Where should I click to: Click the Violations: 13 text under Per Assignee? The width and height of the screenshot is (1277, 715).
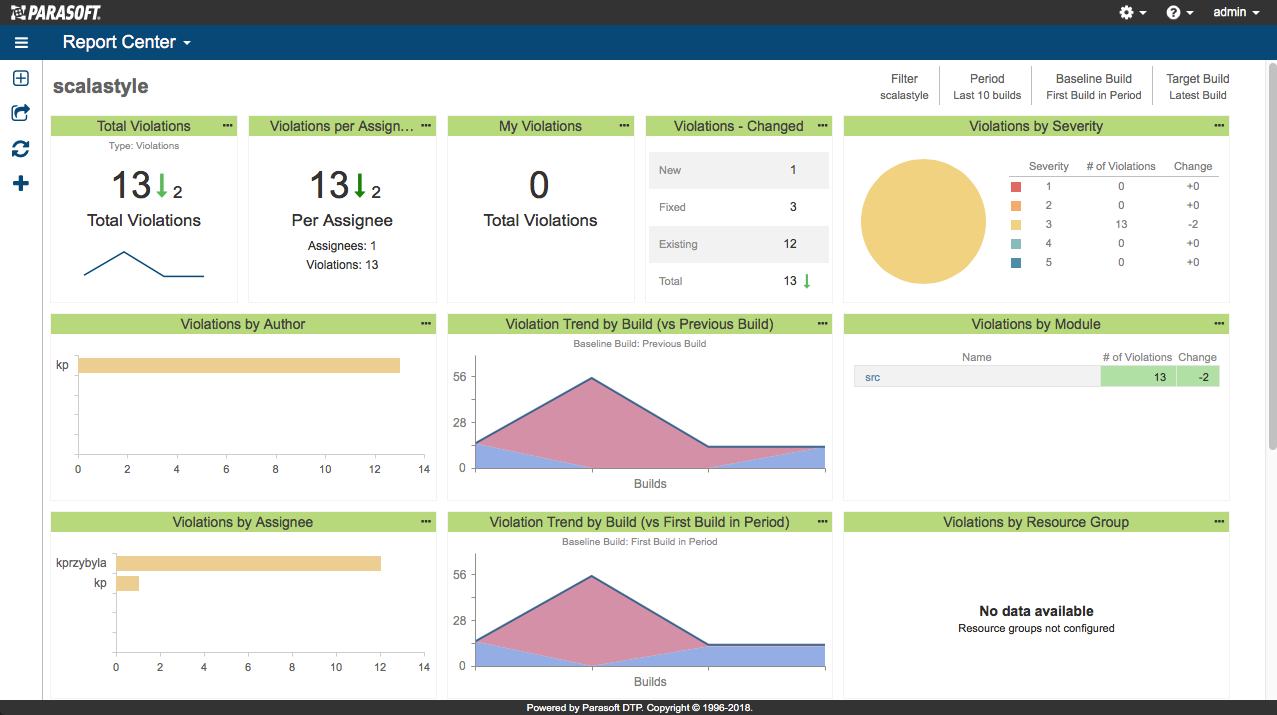point(342,265)
